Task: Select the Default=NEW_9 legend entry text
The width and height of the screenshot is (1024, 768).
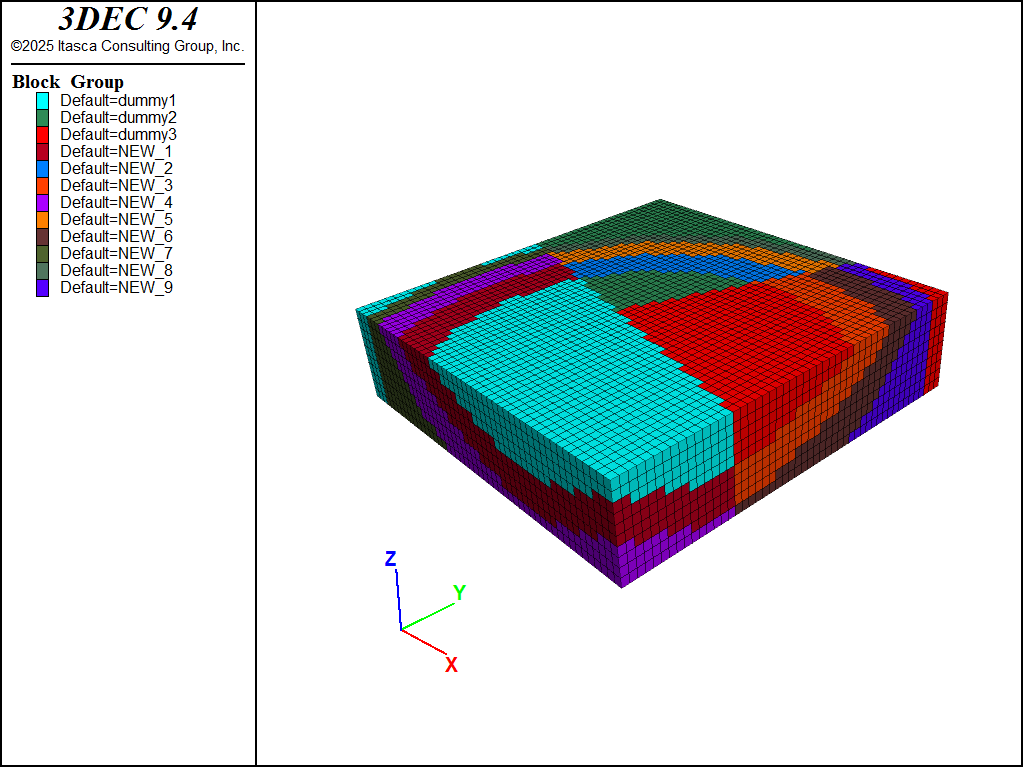Action: [116, 288]
